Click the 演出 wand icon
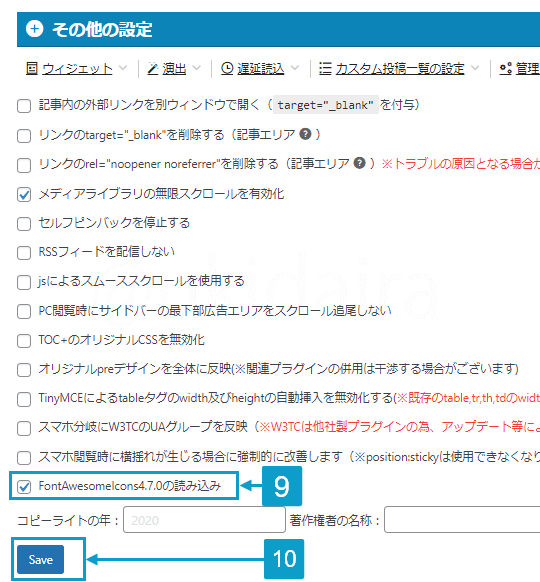The image size is (540, 582). coord(153,68)
